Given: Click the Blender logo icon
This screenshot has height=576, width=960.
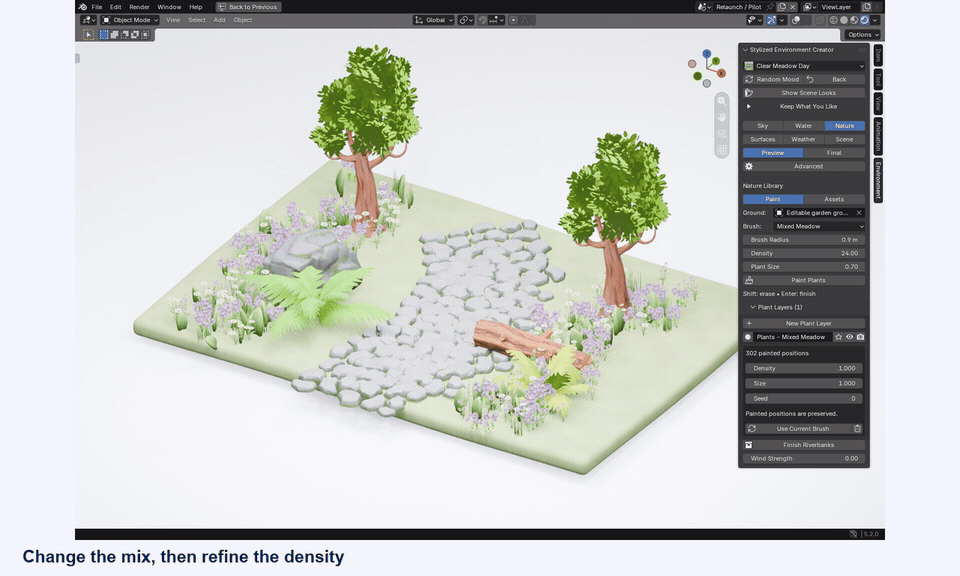Looking at the screenshot, I should 83,7.
